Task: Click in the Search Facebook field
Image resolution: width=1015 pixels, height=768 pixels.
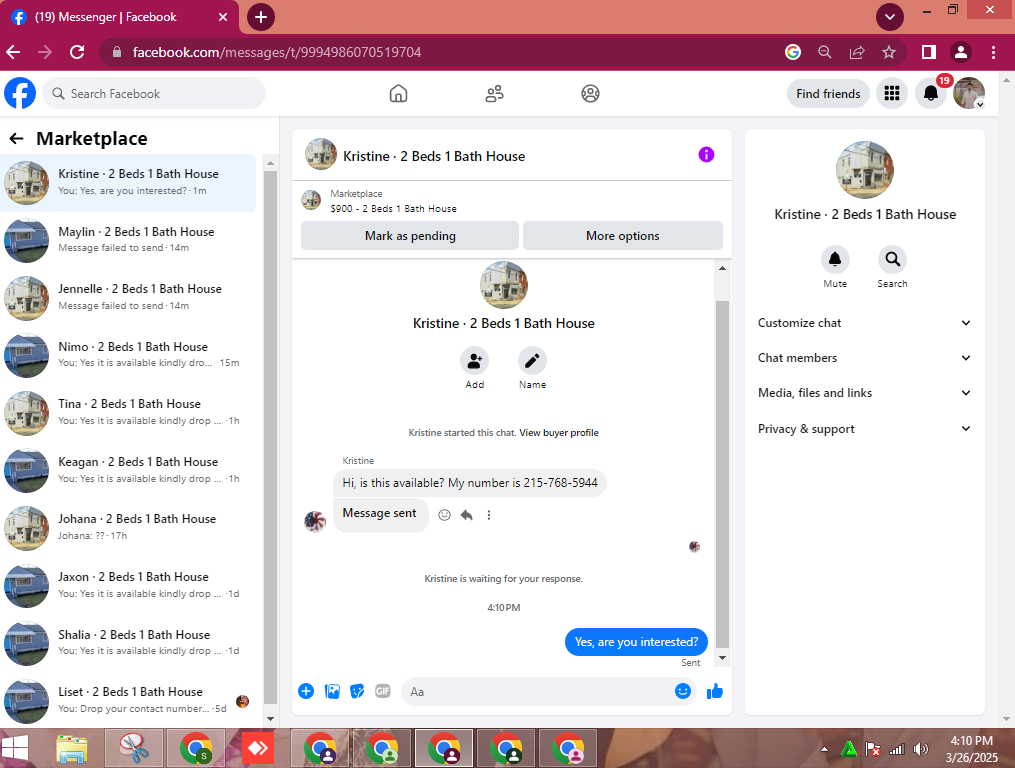Action: pos(154,94)
